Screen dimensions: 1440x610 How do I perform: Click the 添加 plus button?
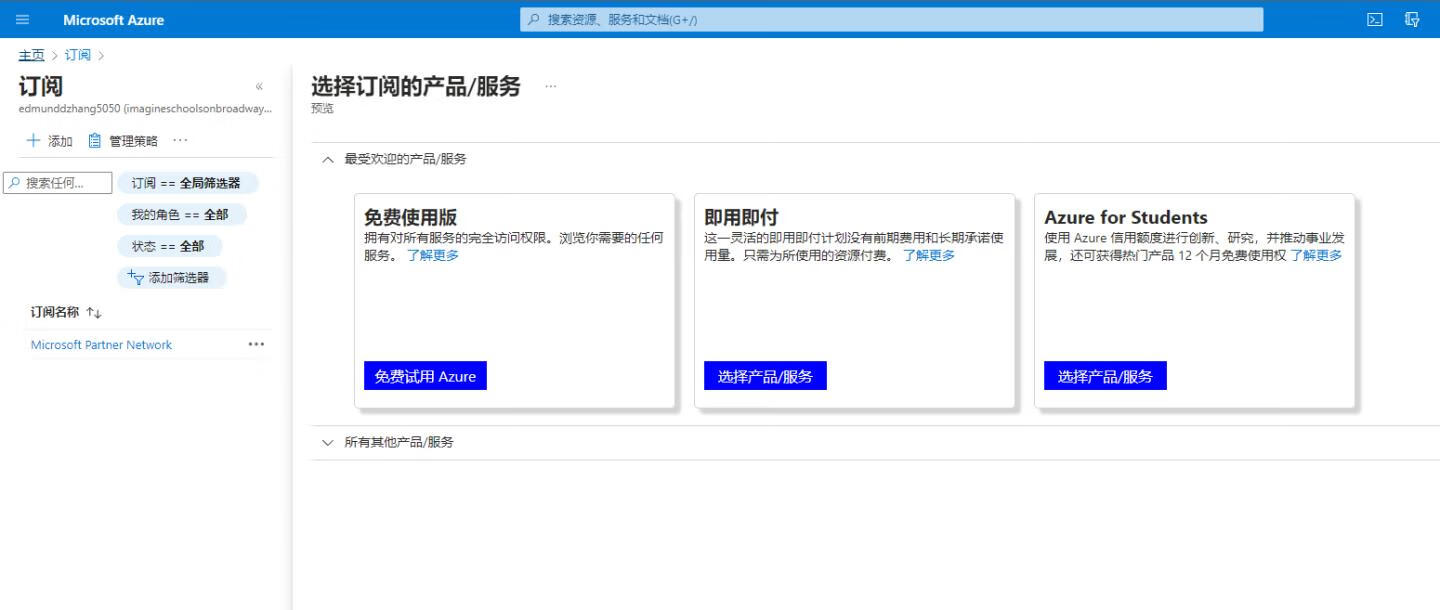(x=49, y=141)
